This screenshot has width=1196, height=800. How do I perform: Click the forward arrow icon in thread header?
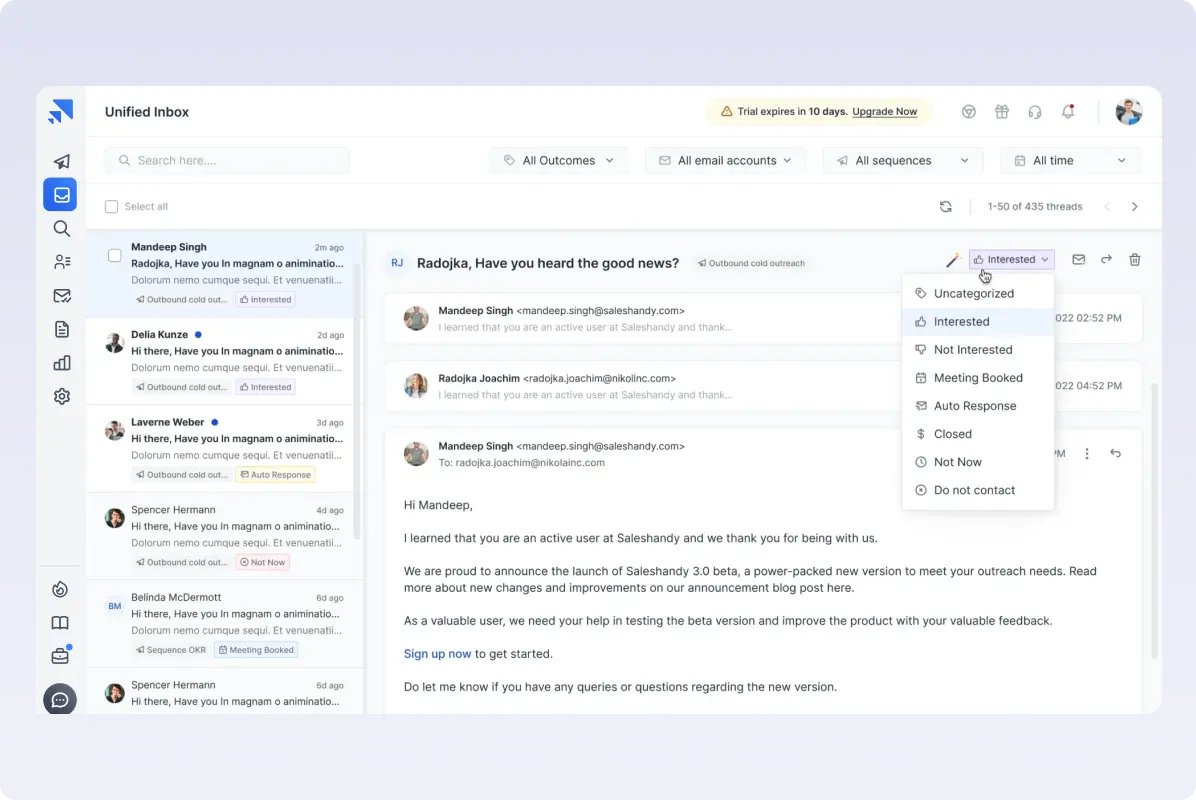(1106, 260)
